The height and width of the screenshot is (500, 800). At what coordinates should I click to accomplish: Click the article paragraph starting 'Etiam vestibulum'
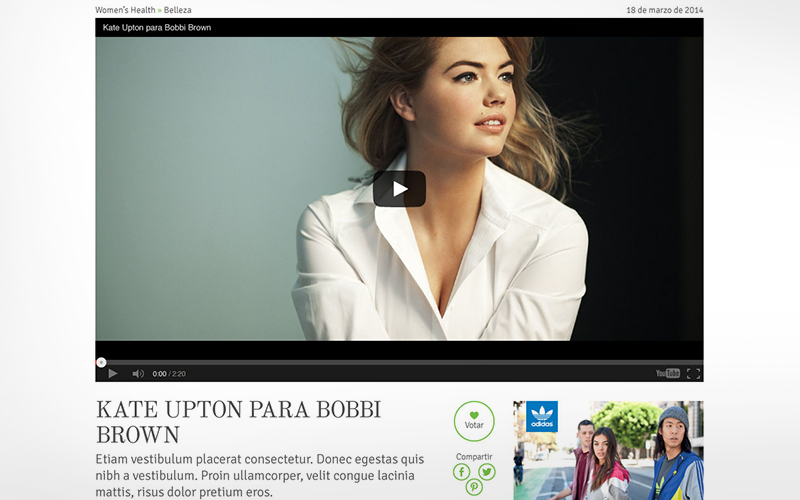click(260, 476)
